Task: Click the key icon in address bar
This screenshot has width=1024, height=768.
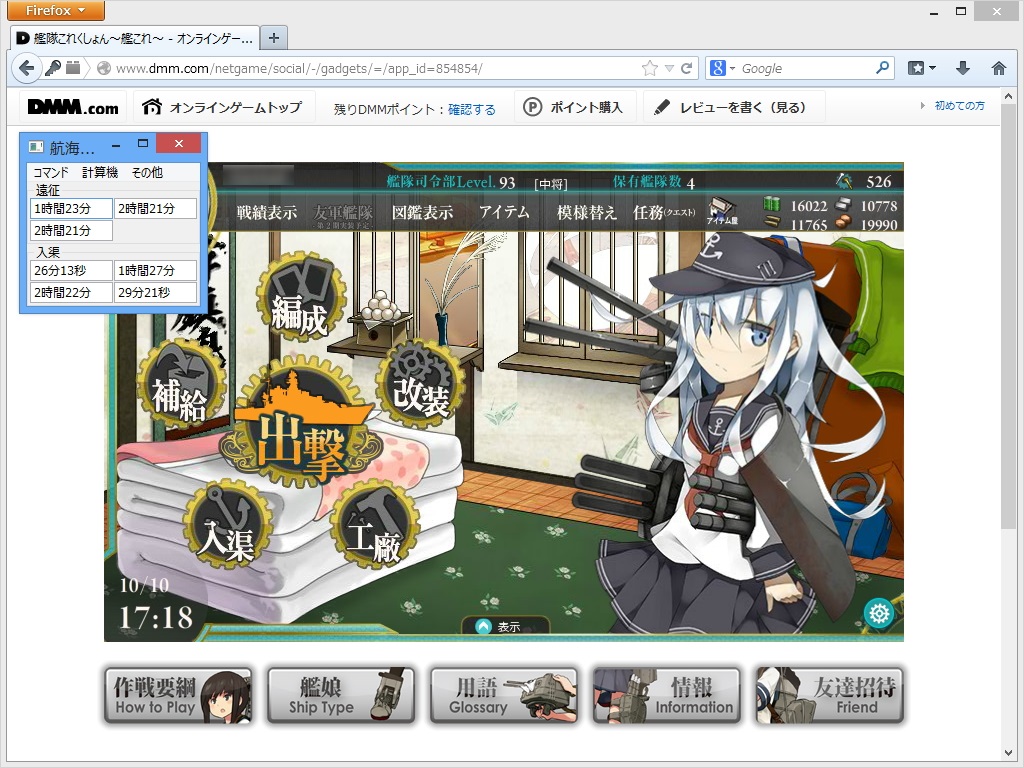Action: click(52, 68)
